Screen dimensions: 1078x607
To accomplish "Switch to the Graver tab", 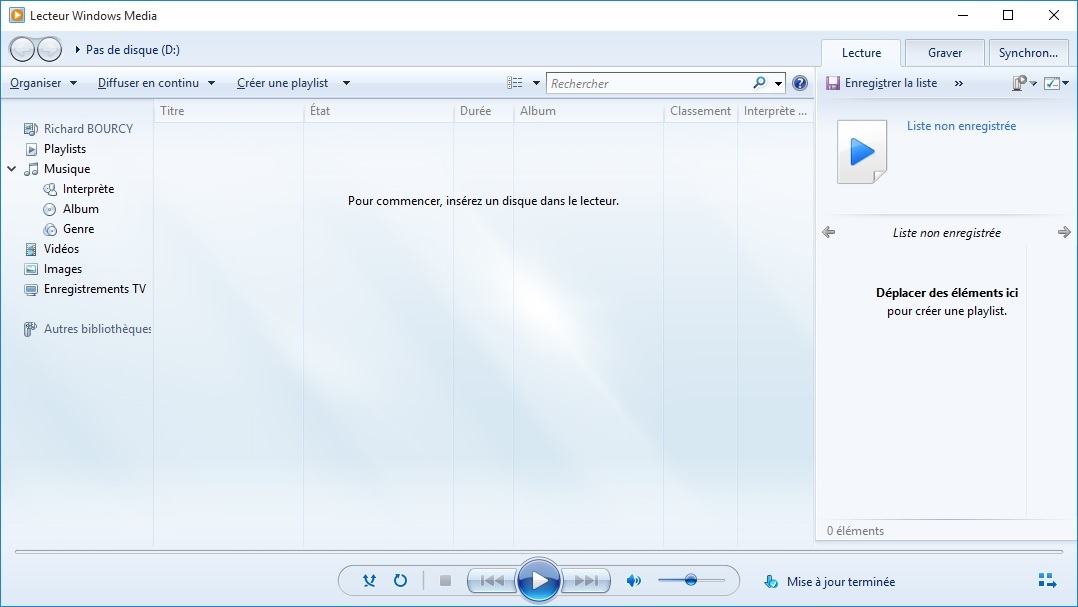I will pyautogui.click(x=945, y=53).
